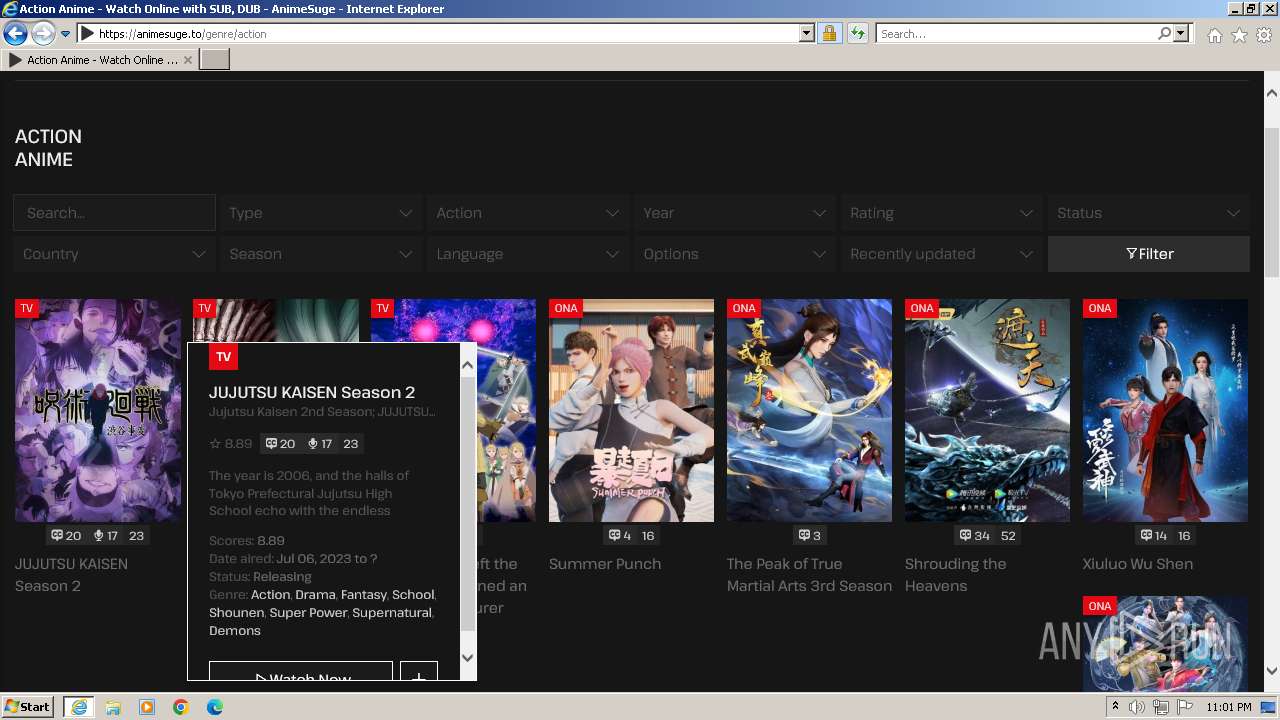This screenshot has height=720, width=1280.
Task: Launch Edge from the taskbar
Action: coord(215,707)
